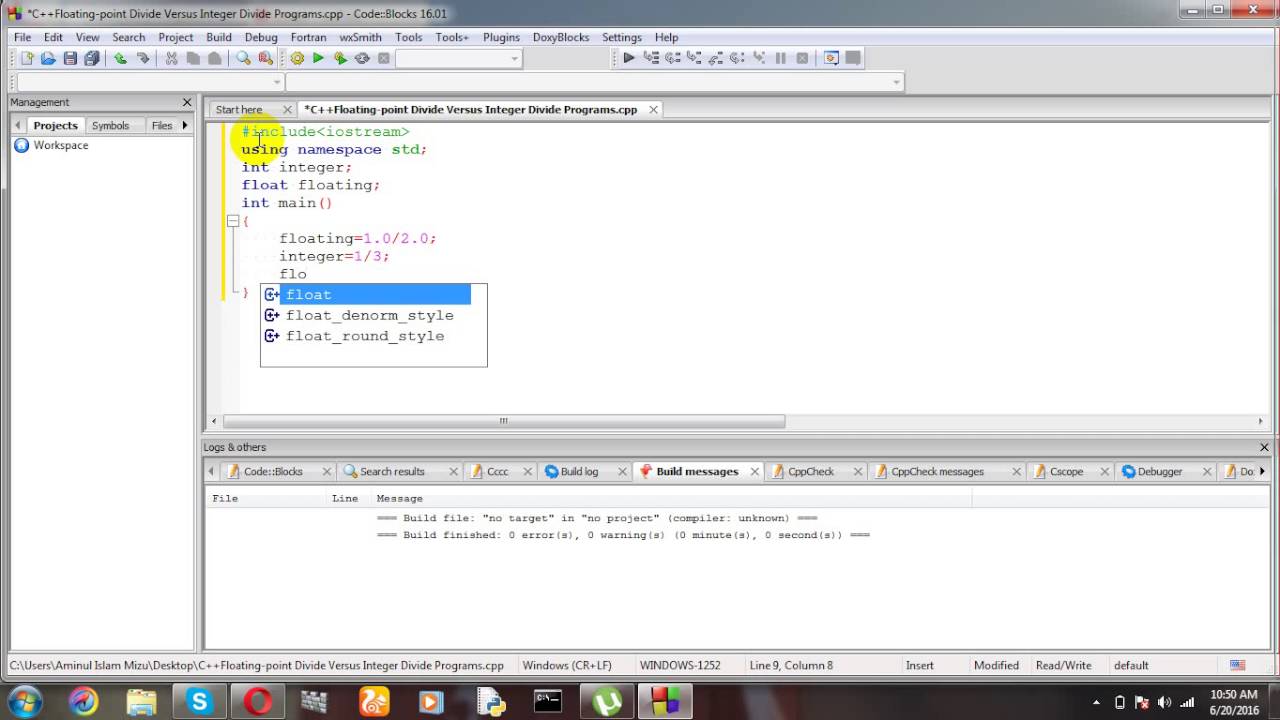
Task: Show Management tabs to the left with the arrow
Action: pyautogui.click(x=17, y=125)
